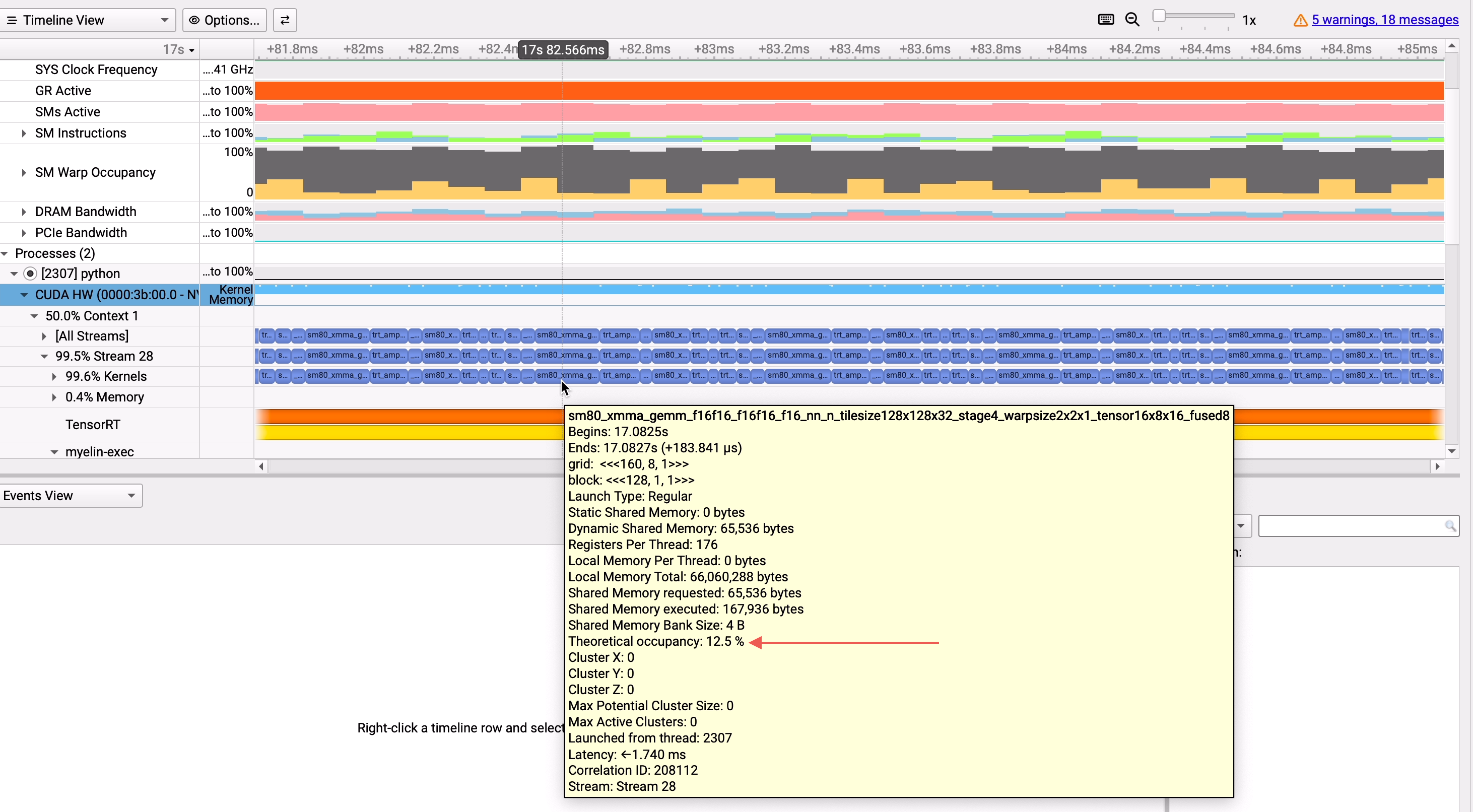
Task: Expand the 99.6% Kernels row
Action: click(54, 377)
